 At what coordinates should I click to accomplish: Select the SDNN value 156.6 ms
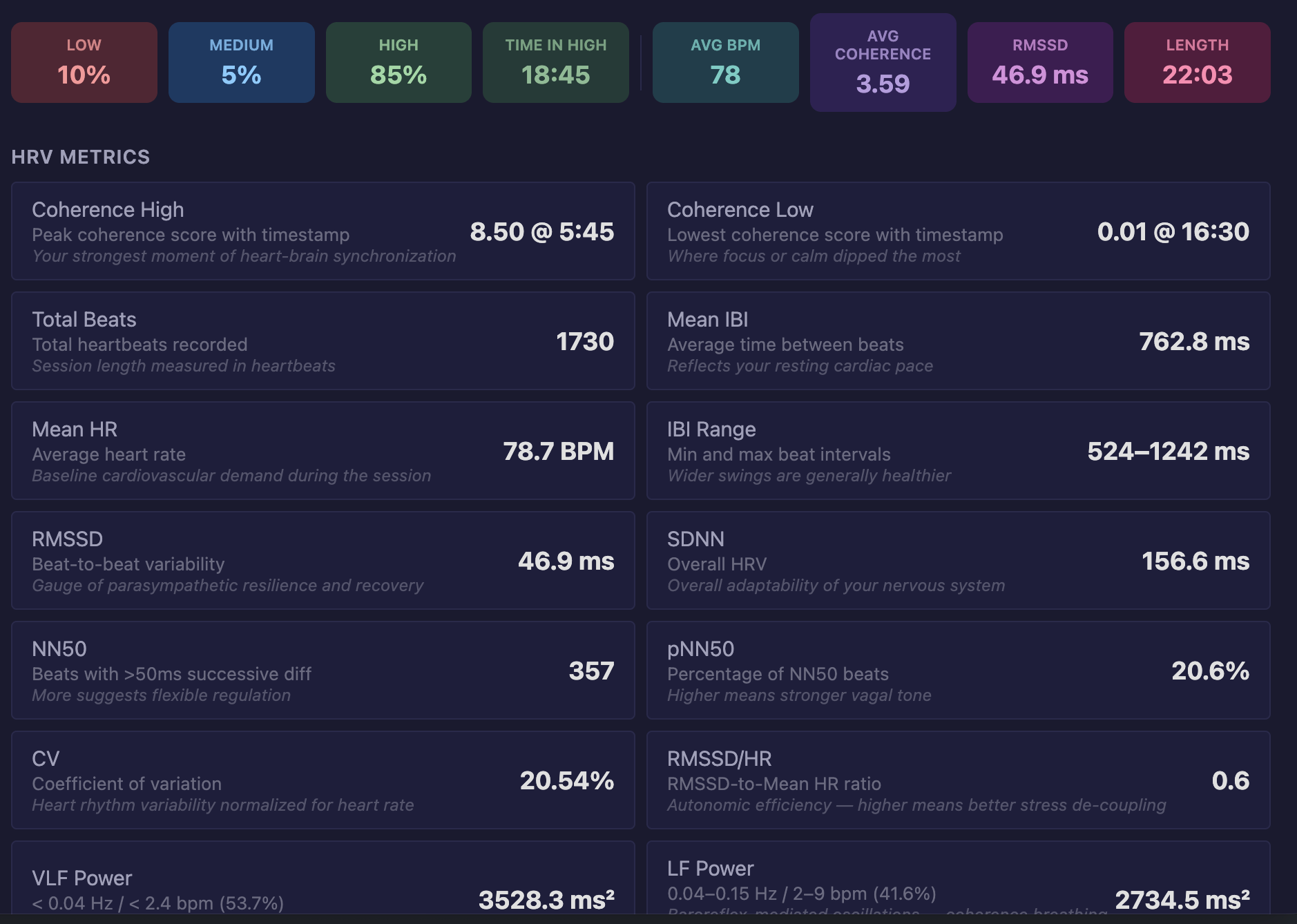[1195, 561]
